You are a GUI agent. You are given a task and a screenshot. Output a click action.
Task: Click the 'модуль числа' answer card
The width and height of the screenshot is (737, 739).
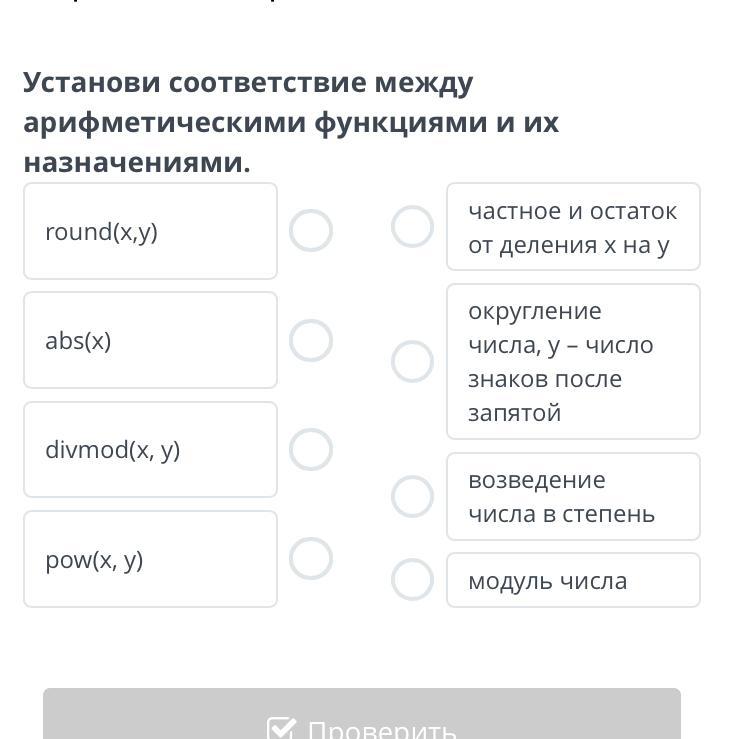click(x=573, y=580)
